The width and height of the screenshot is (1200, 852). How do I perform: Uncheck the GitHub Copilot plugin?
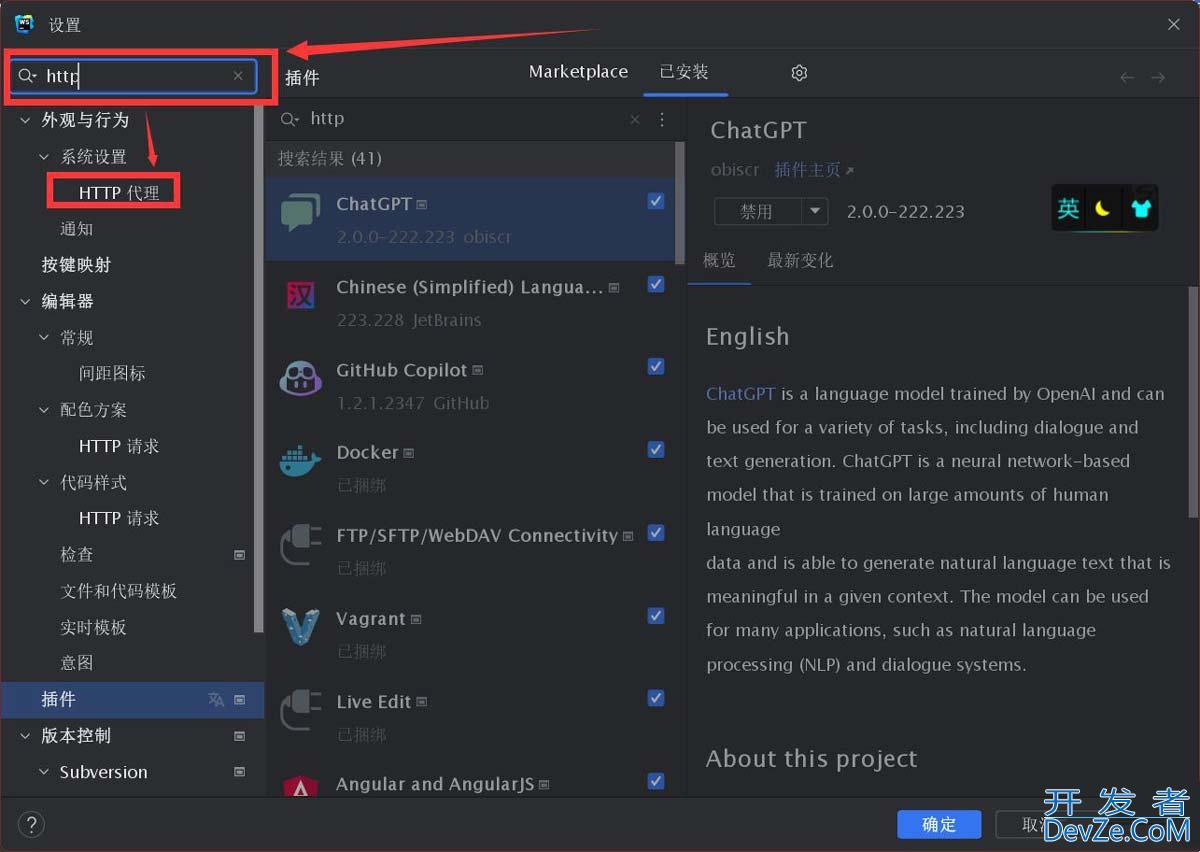[x=656, y=367]
